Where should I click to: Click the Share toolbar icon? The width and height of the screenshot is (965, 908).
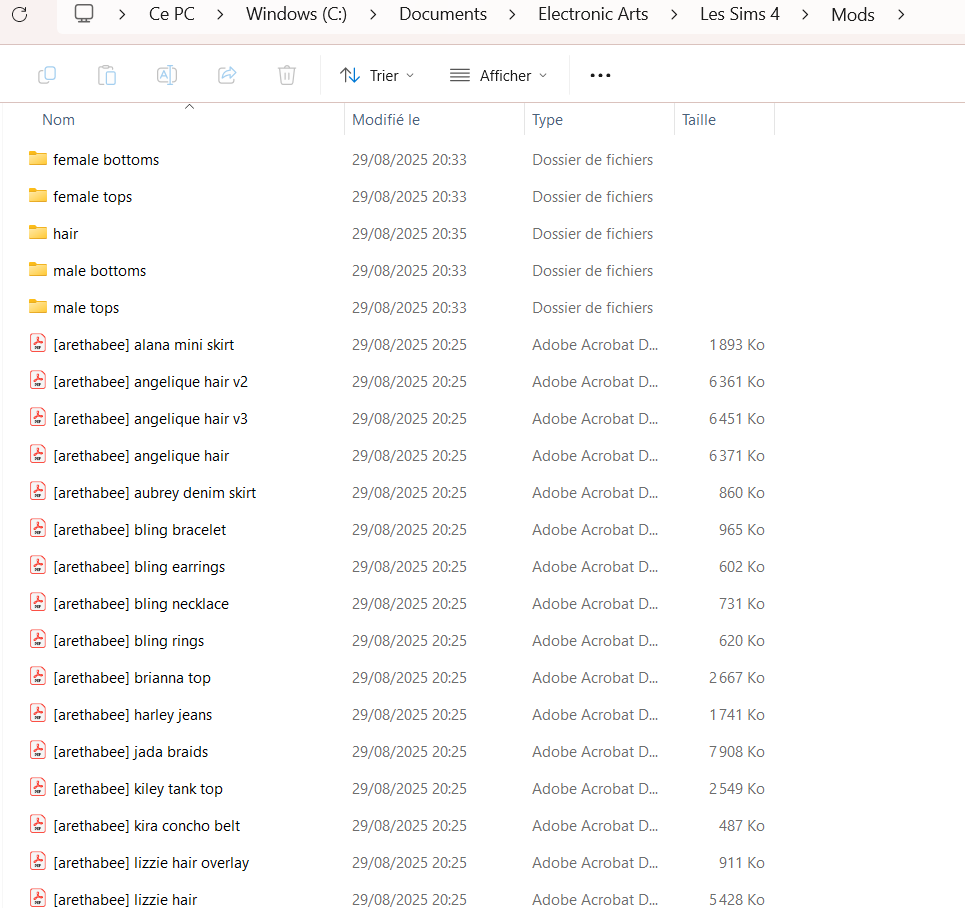coord(227,75)
